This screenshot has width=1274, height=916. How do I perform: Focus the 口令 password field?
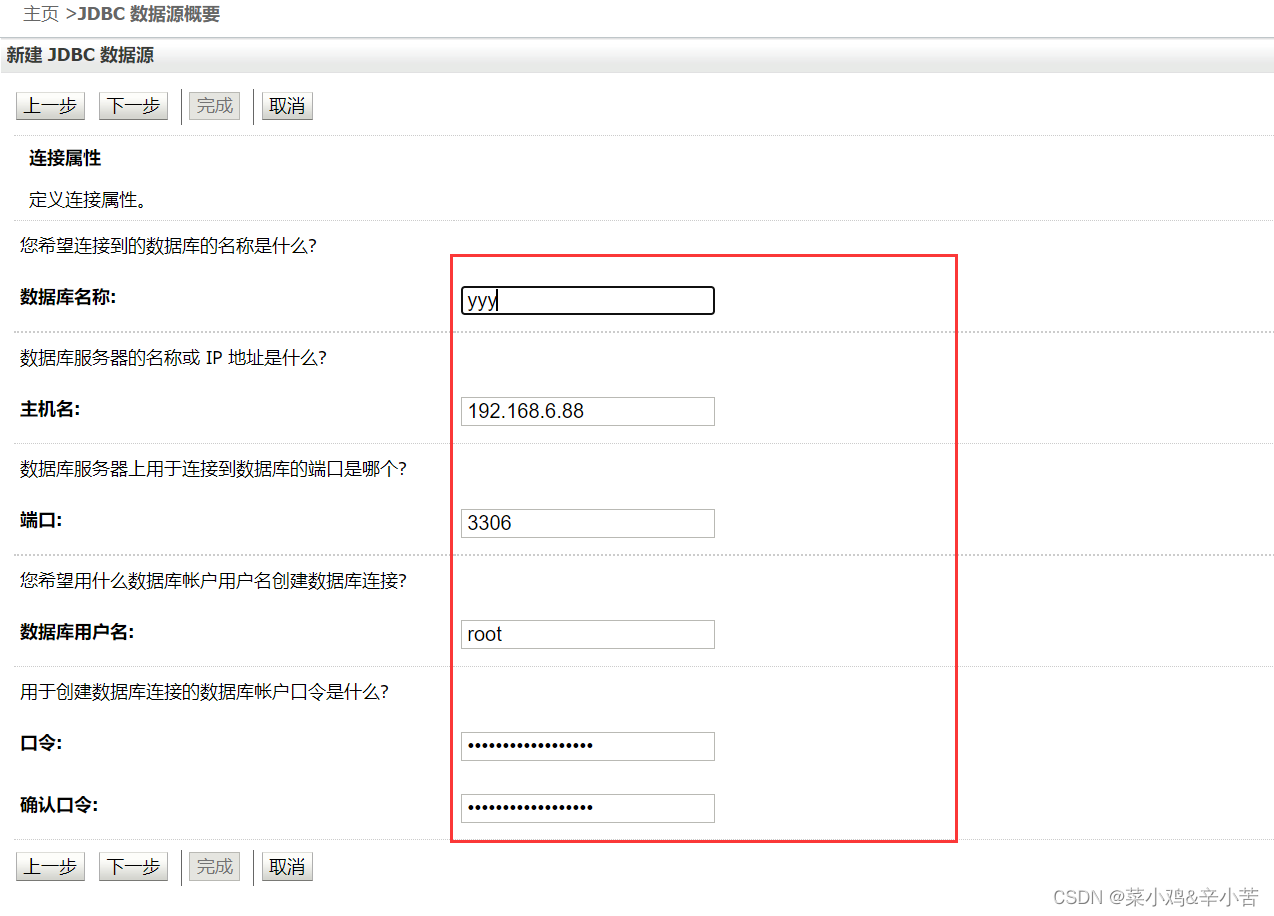(587, 746)
